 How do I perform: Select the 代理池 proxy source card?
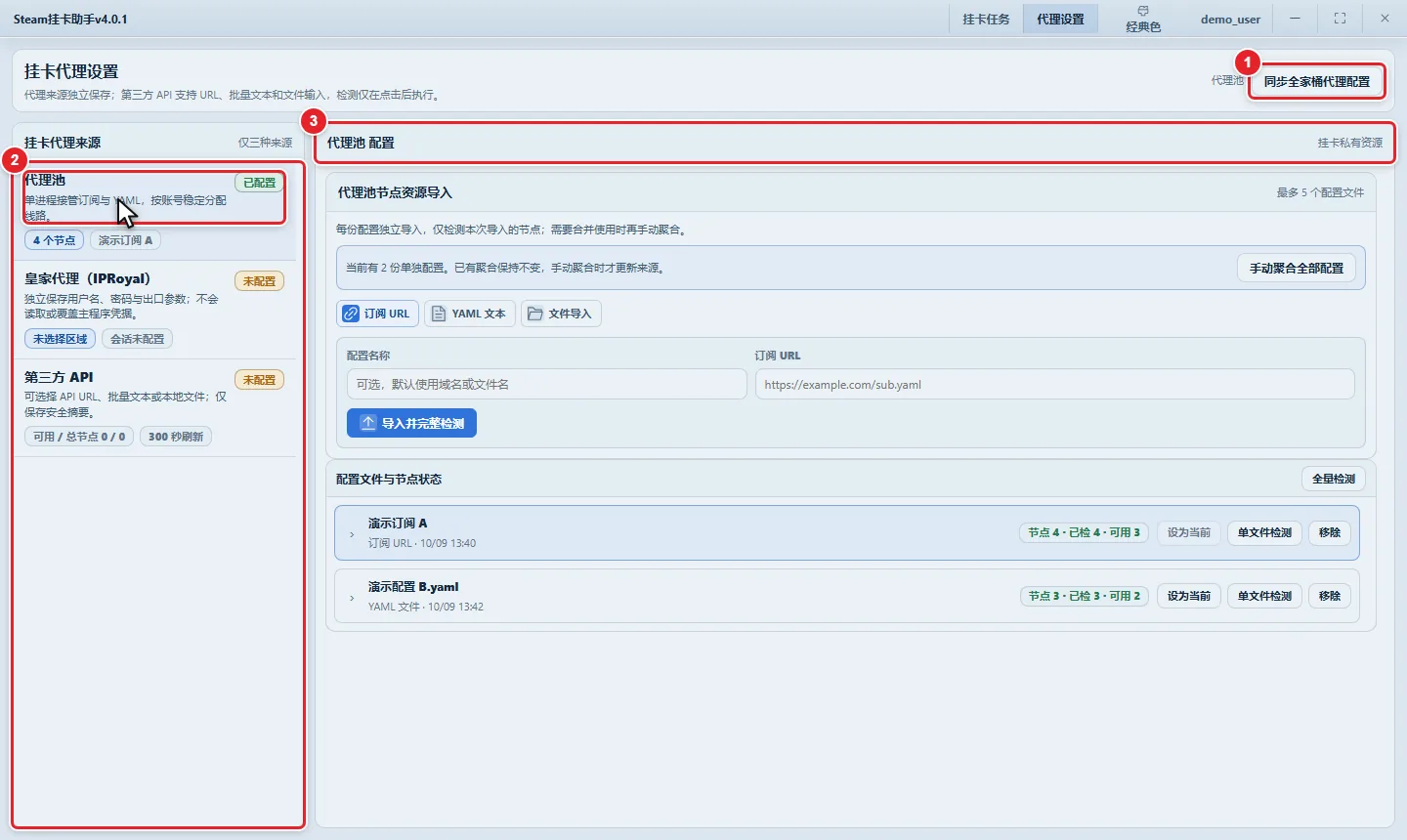coord(154,209)
